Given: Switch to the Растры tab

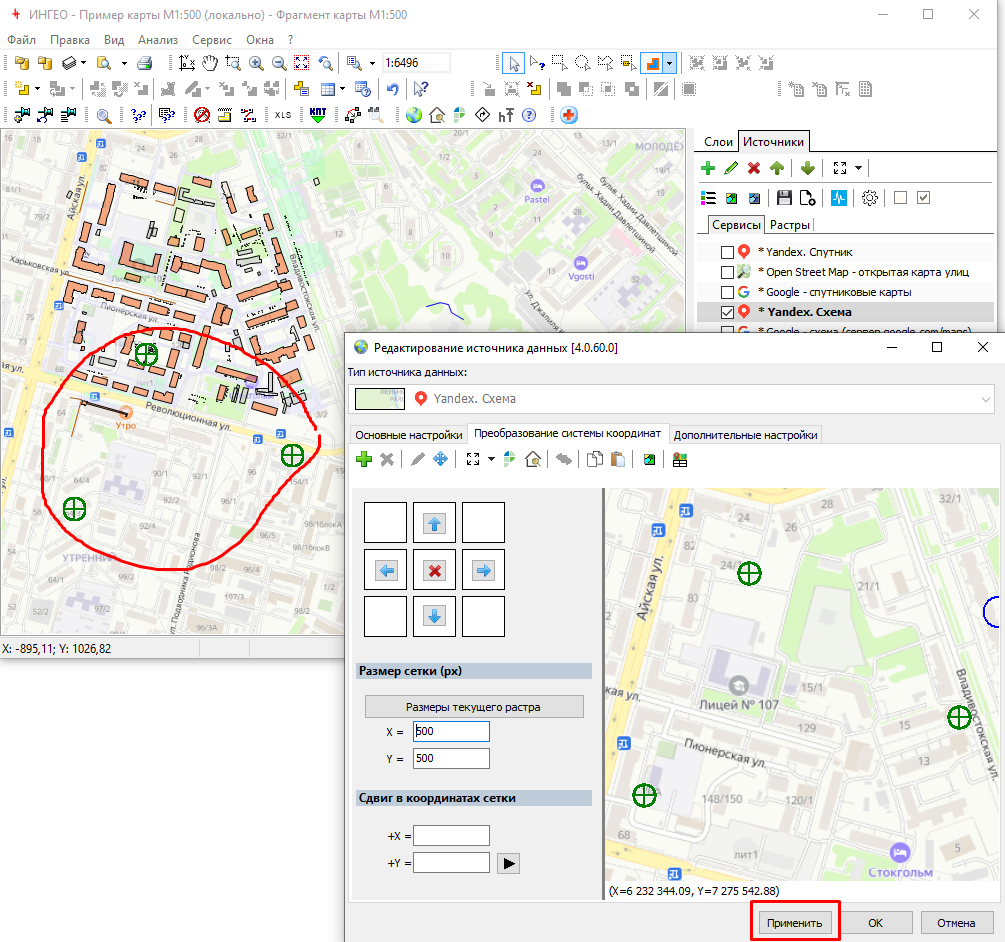Looking at the screenshot, I should 790,226.
